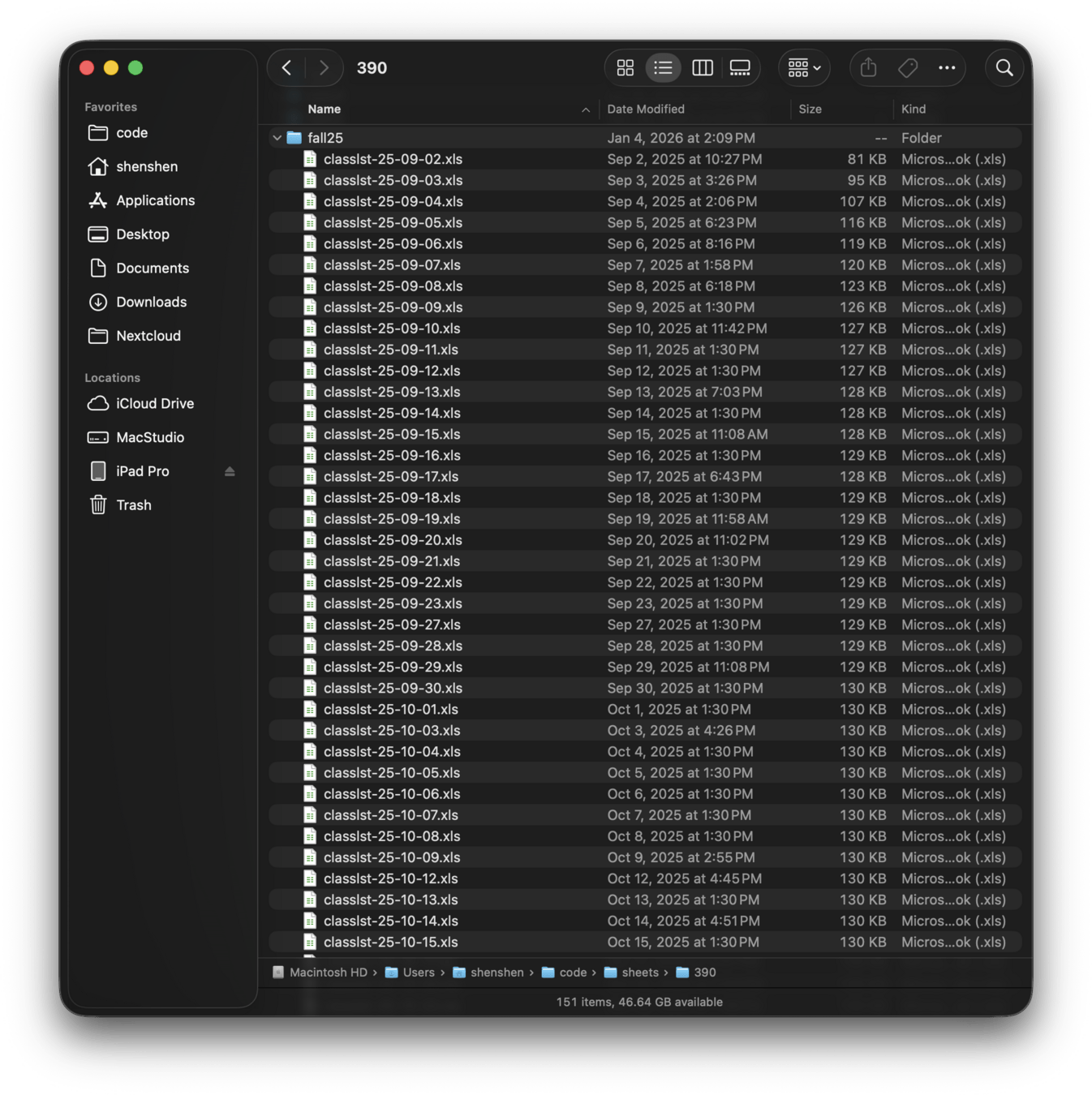Click sheets in the path bar
Screen dimensions: 1092x1095
[631, 973]
